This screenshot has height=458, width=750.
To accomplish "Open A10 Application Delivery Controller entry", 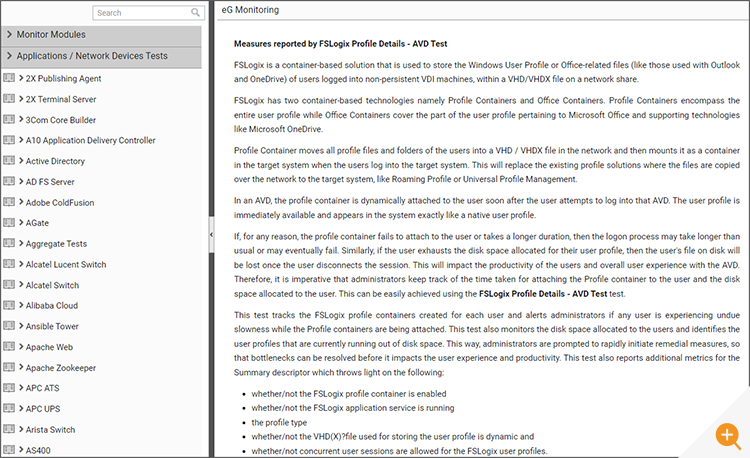I will (x=90, y=141).
